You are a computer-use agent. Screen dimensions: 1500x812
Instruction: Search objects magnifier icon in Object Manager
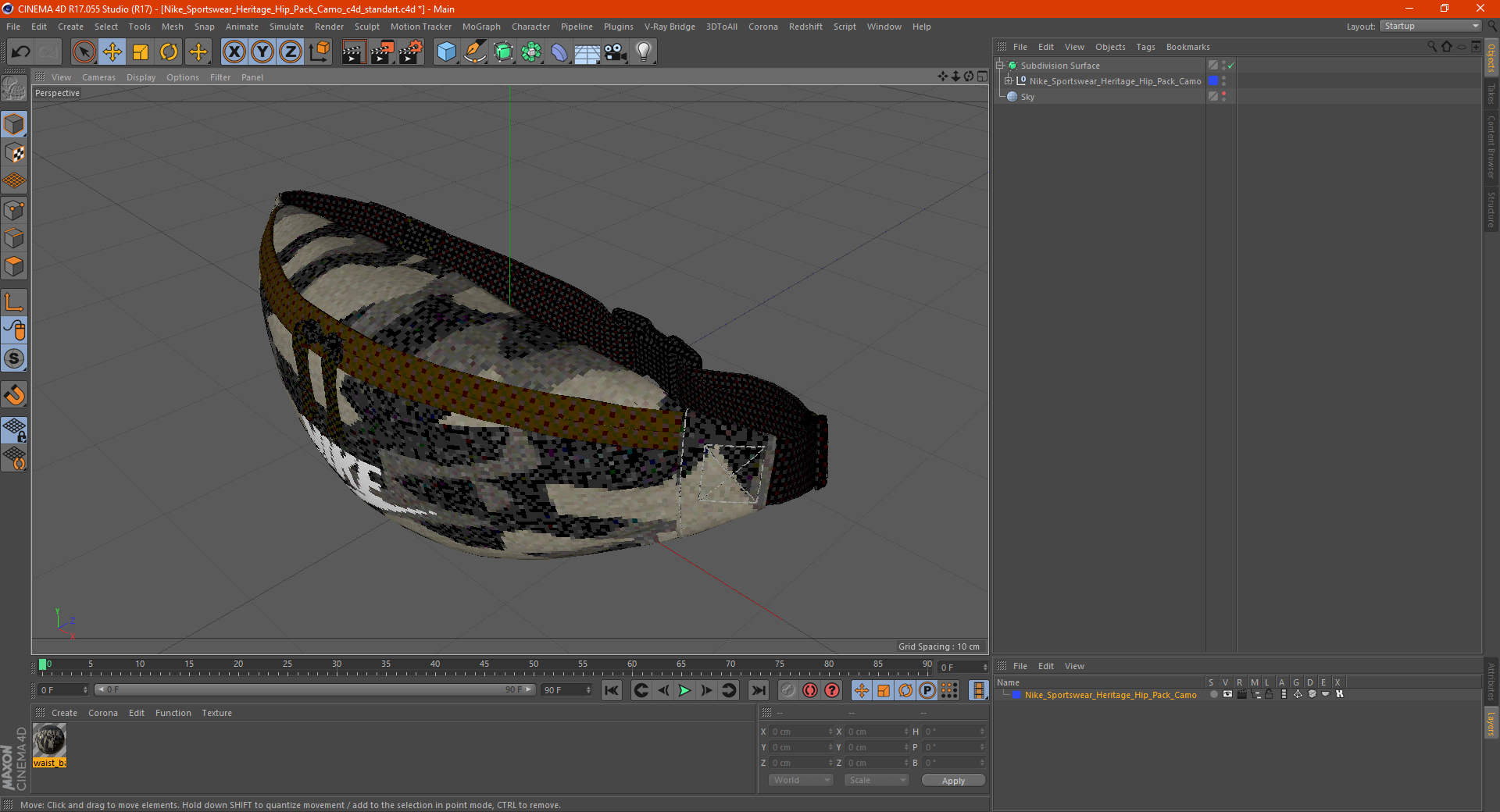tap(1432, 47)
